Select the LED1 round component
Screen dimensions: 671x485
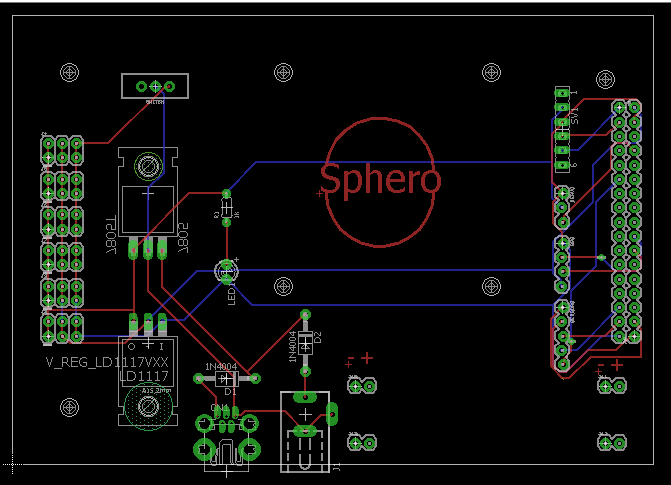[x=226, y=271]
